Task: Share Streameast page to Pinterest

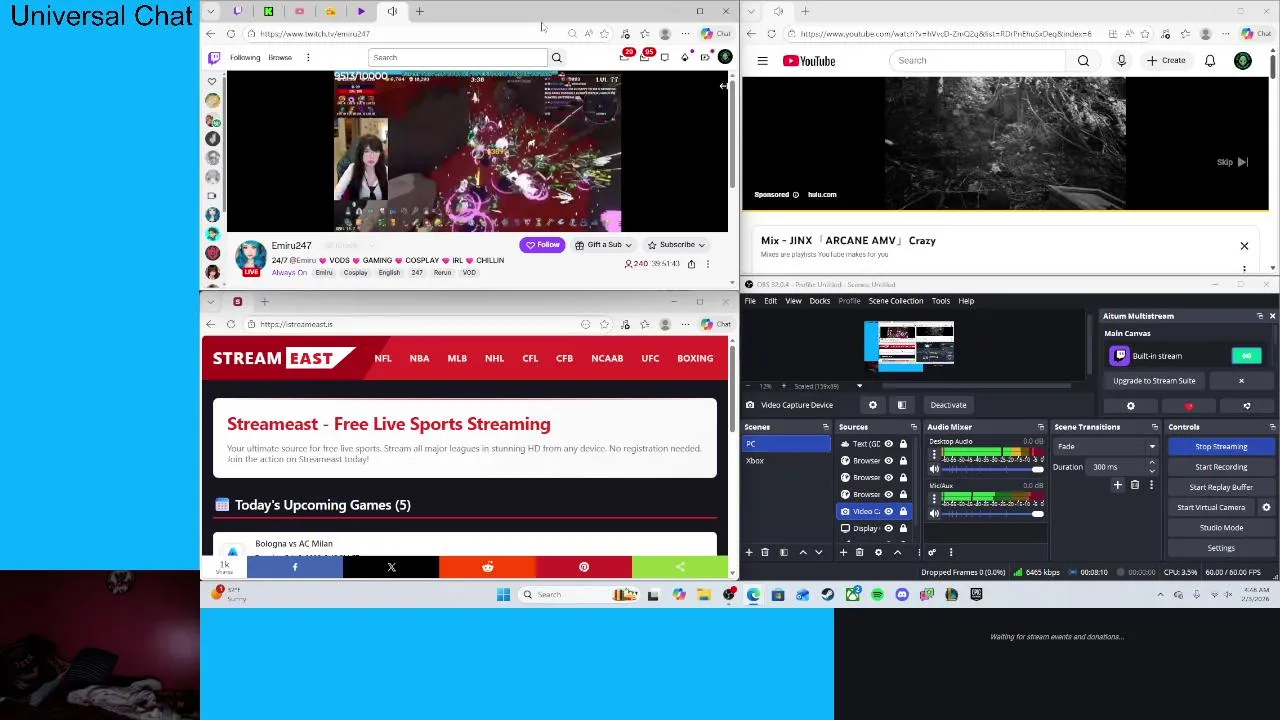Action: pyautogui.click(x=584, y=567)
